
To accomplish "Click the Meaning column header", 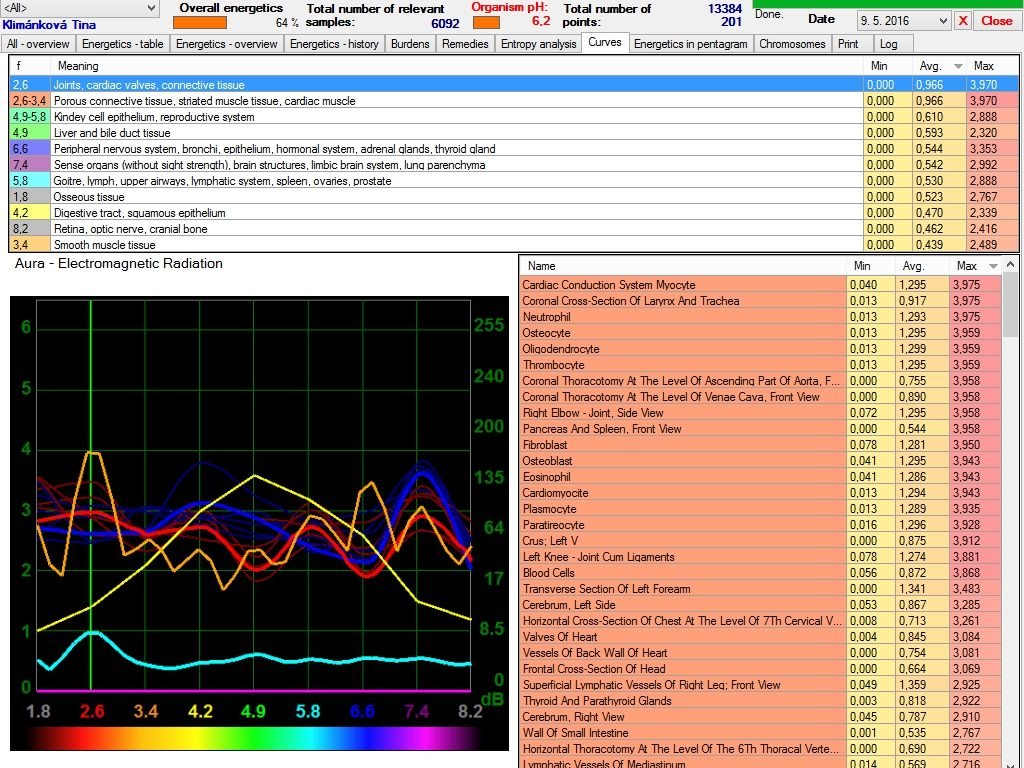I will coord(78,66).
